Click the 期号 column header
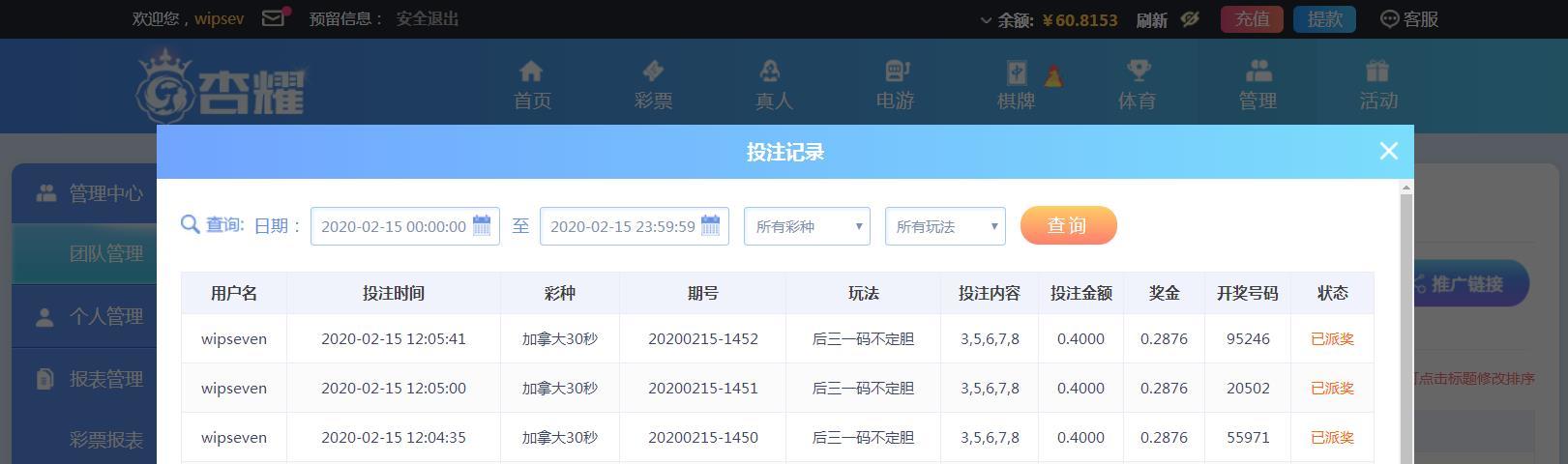The width and height of the screenshot is (1568, 464). point(703,293)
